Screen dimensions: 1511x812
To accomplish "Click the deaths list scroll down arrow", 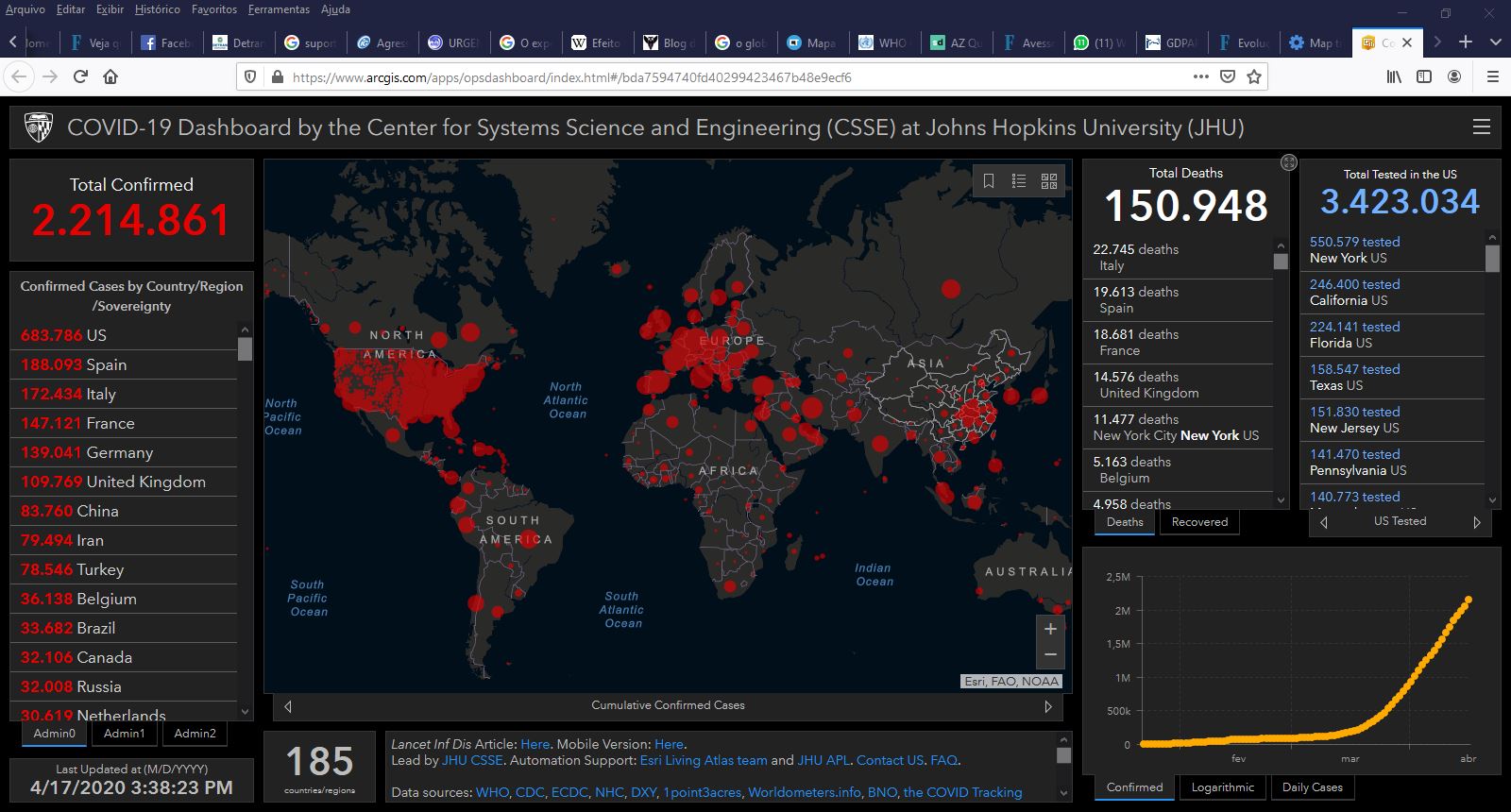I will [x=1281, y=500].
